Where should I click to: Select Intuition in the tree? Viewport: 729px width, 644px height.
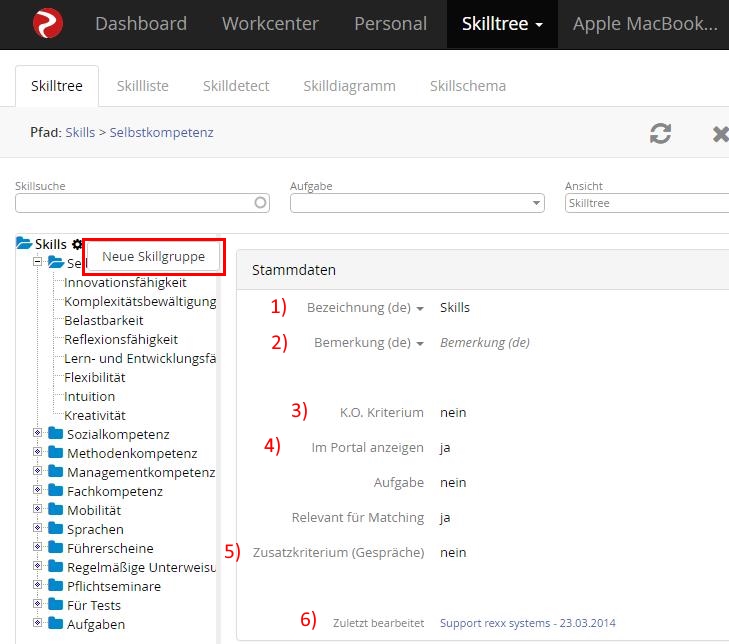[89, 396]
